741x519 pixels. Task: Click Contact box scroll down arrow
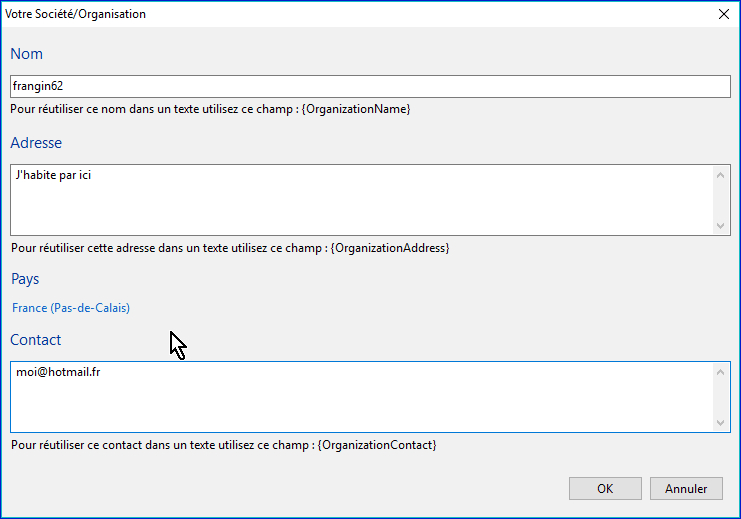click(722, 423)
